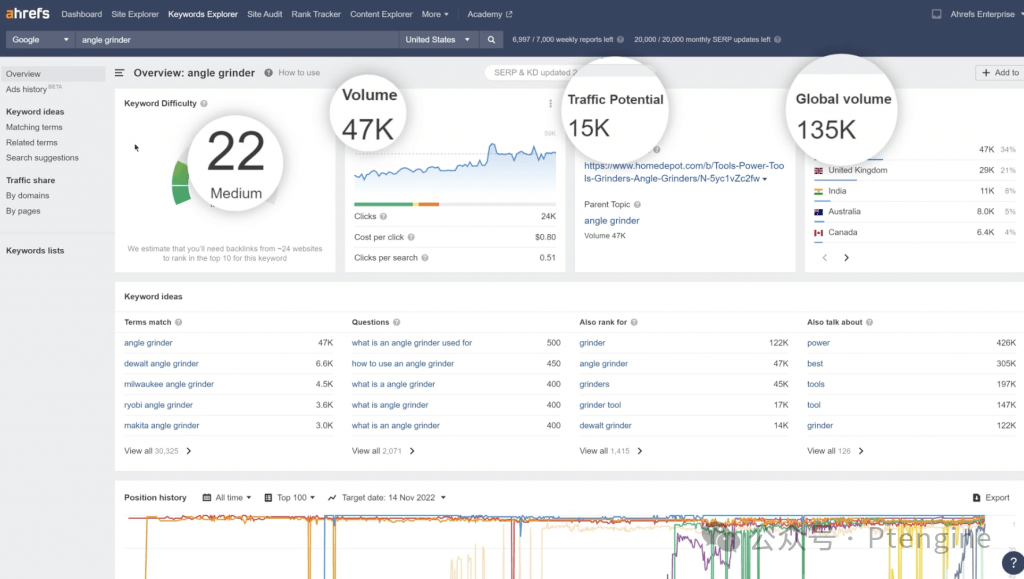Click the help icon beside Parent Topic
The width and height of the screenshot is (1024, 579).
tap(639, 205)
